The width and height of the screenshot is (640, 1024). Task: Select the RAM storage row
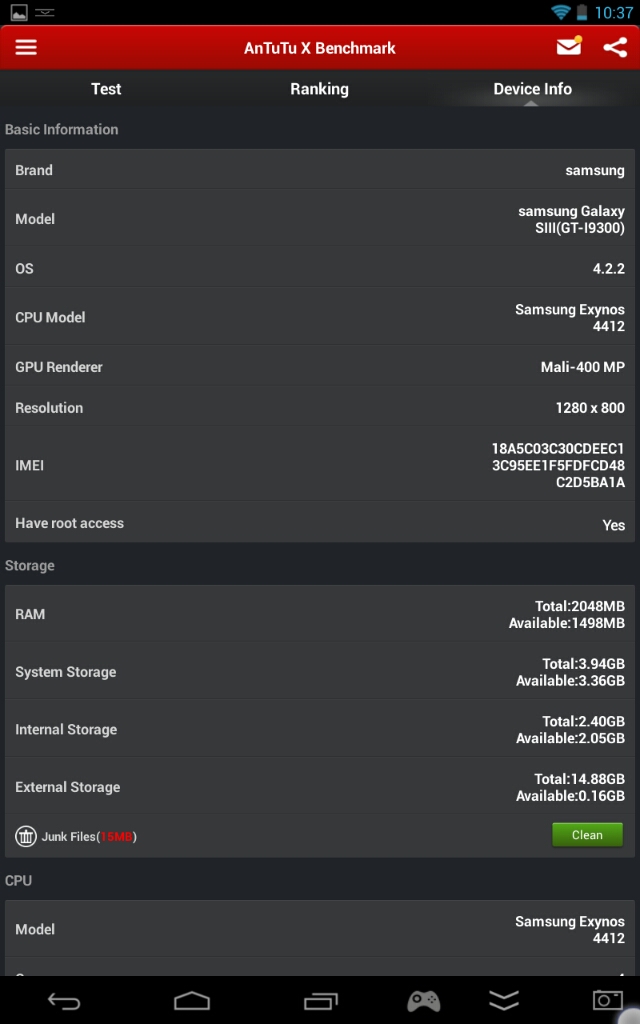pos(320,614)
